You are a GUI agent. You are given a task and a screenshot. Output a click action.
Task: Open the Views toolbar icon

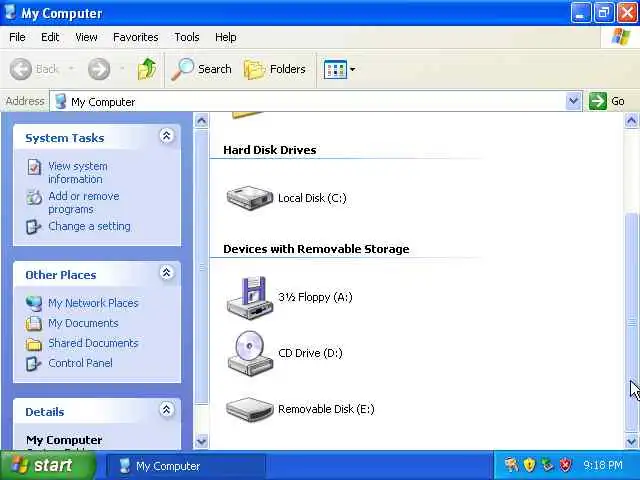click(335, 69)
